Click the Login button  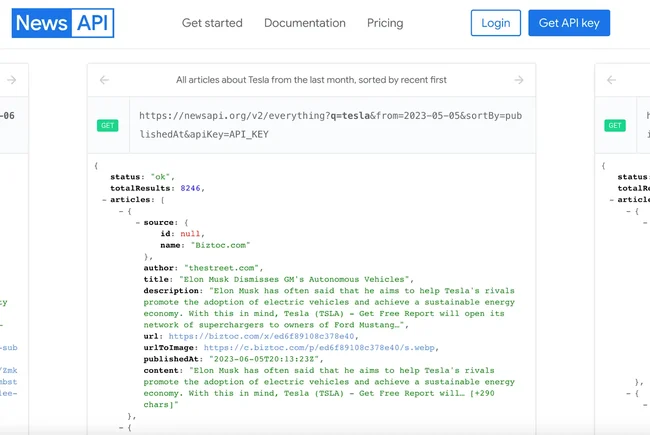point(496,23)
